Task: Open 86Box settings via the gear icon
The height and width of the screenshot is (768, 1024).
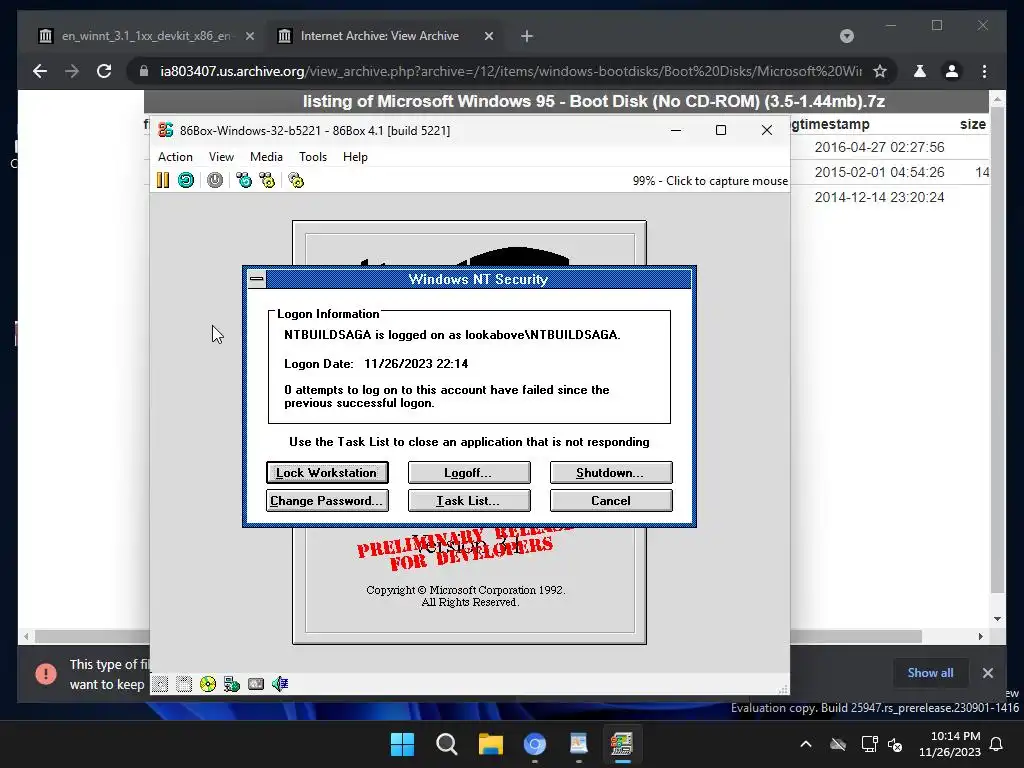Action: click(x=296, y=180)
